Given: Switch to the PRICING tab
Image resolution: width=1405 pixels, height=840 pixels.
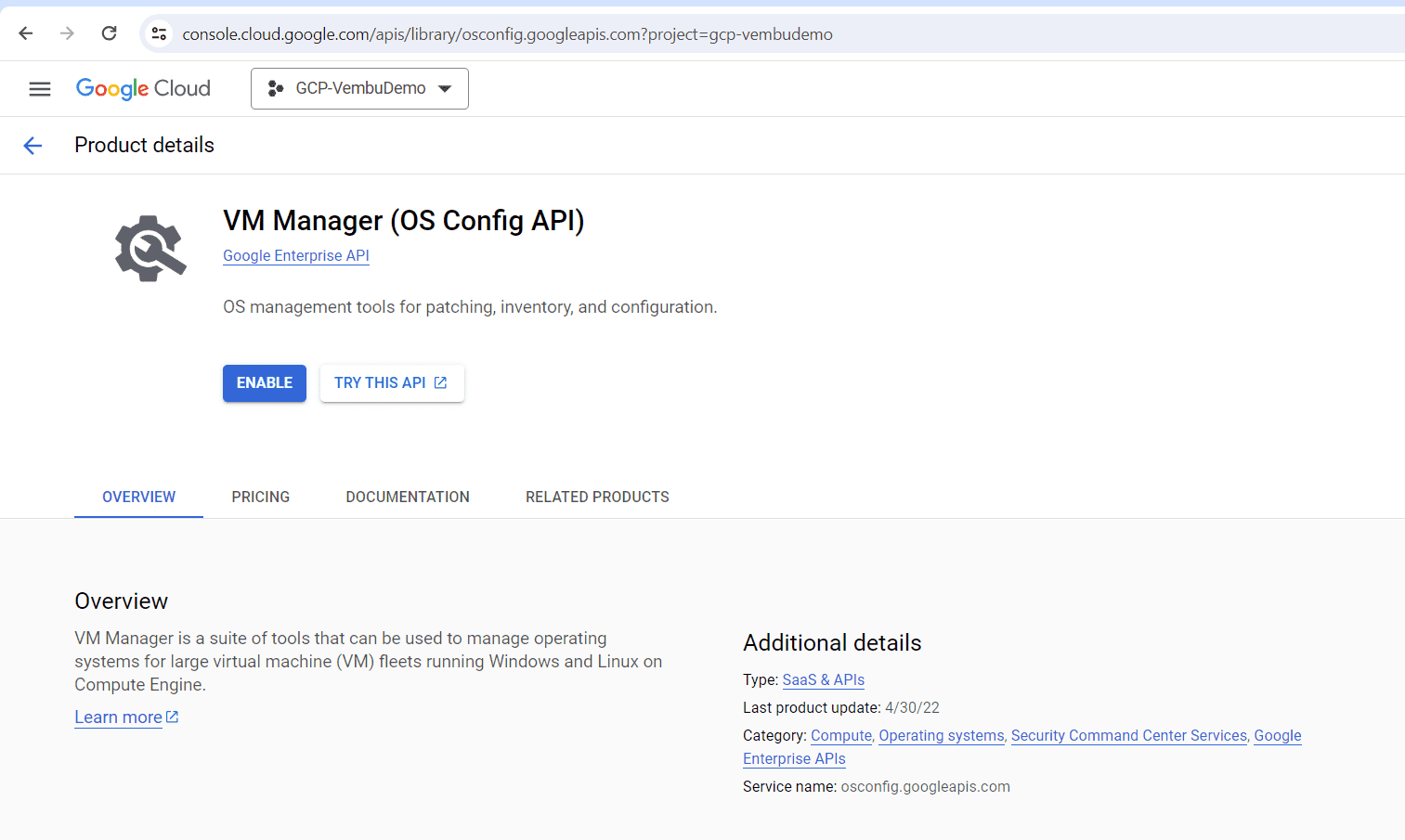Looking at the screenshot, I should pos(261,497).
